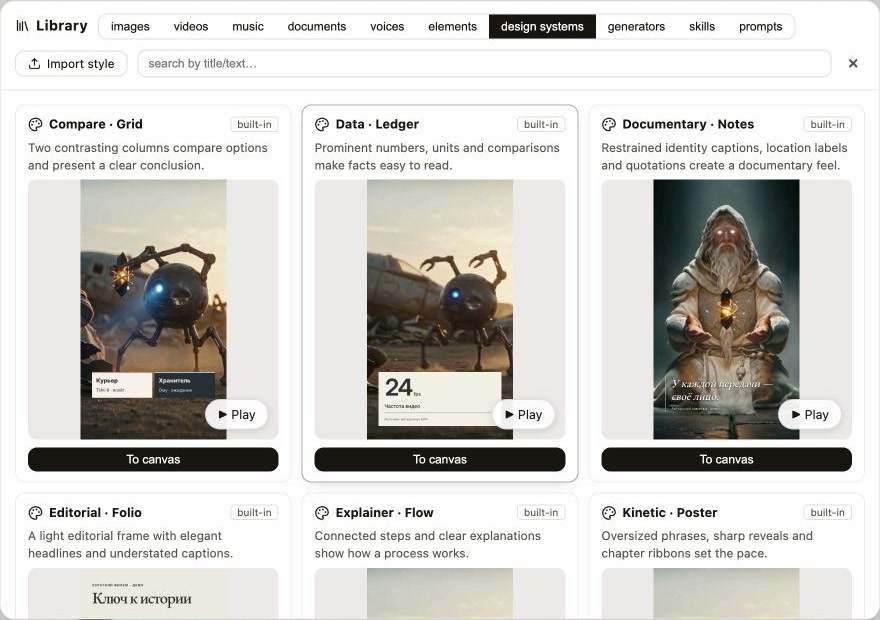Viewport: 880px width, 620px height.
Task: Click the 'Prominent numbers, units and comparisons' description
Action: coord(437,157)
